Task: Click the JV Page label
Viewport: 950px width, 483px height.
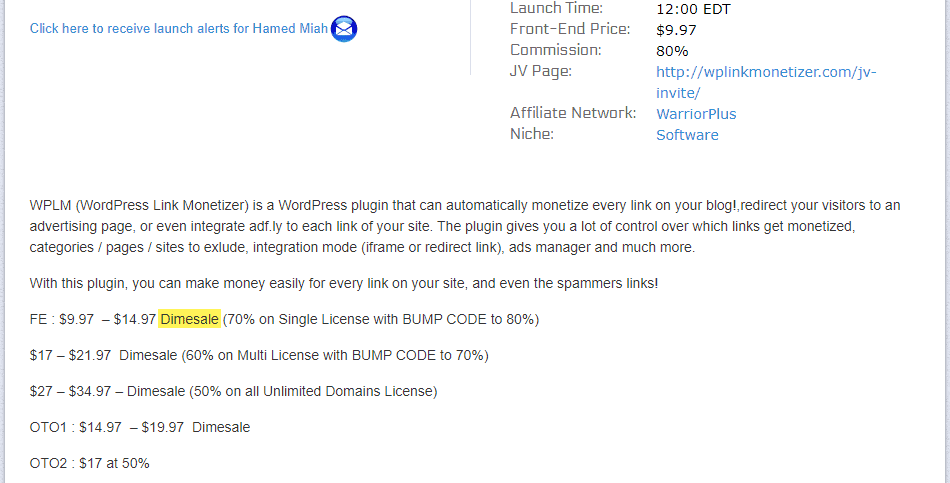Action: click(x=540, y=71)
